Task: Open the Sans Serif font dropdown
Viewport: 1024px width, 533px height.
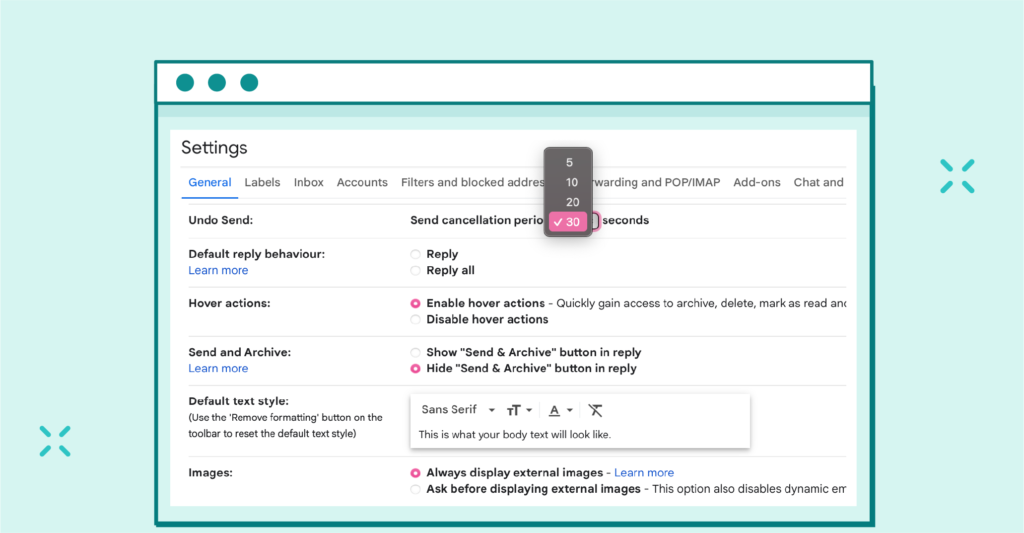Action: coord(458,410)
